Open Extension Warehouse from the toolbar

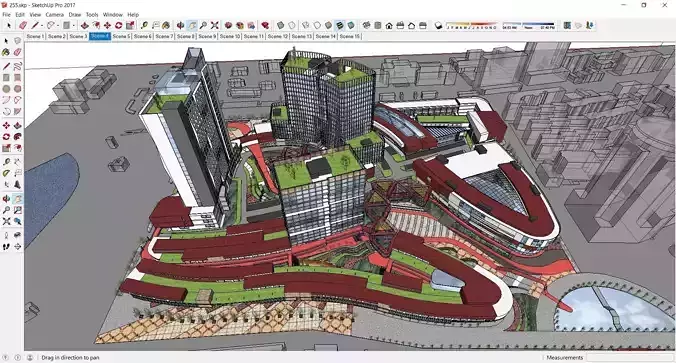(240, 25)
